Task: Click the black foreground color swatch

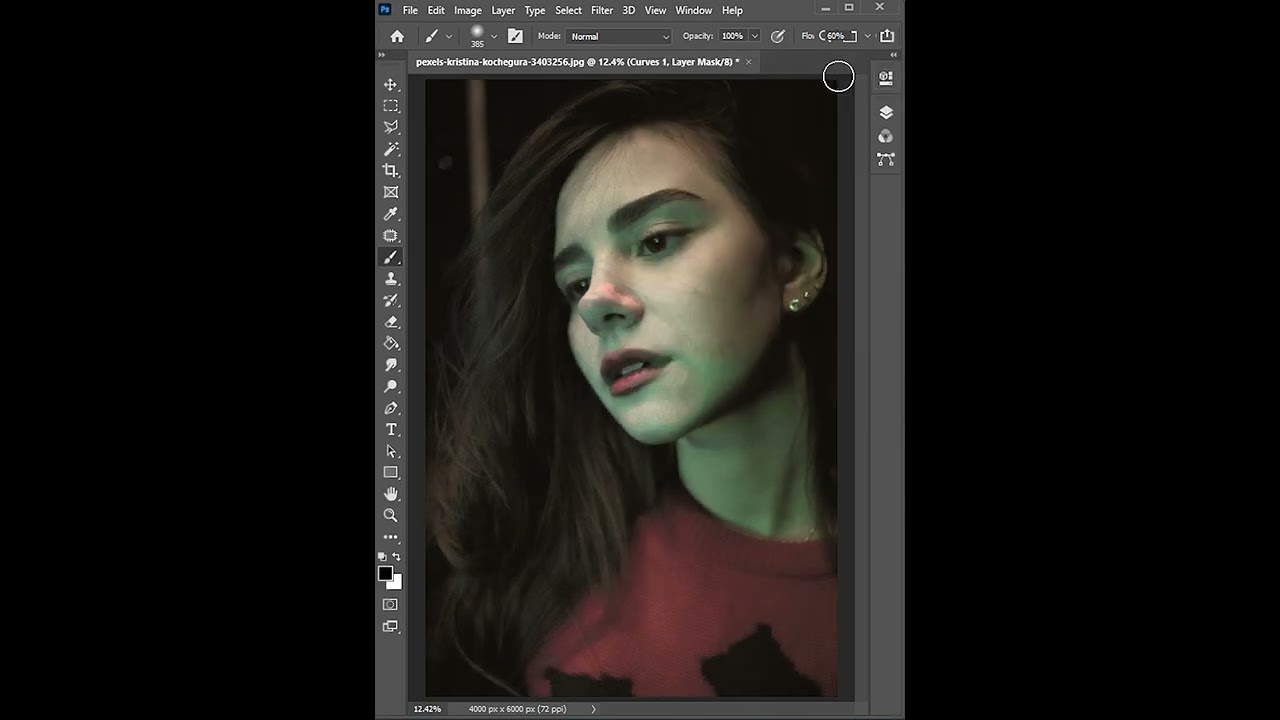Action: tap(385, 573)
